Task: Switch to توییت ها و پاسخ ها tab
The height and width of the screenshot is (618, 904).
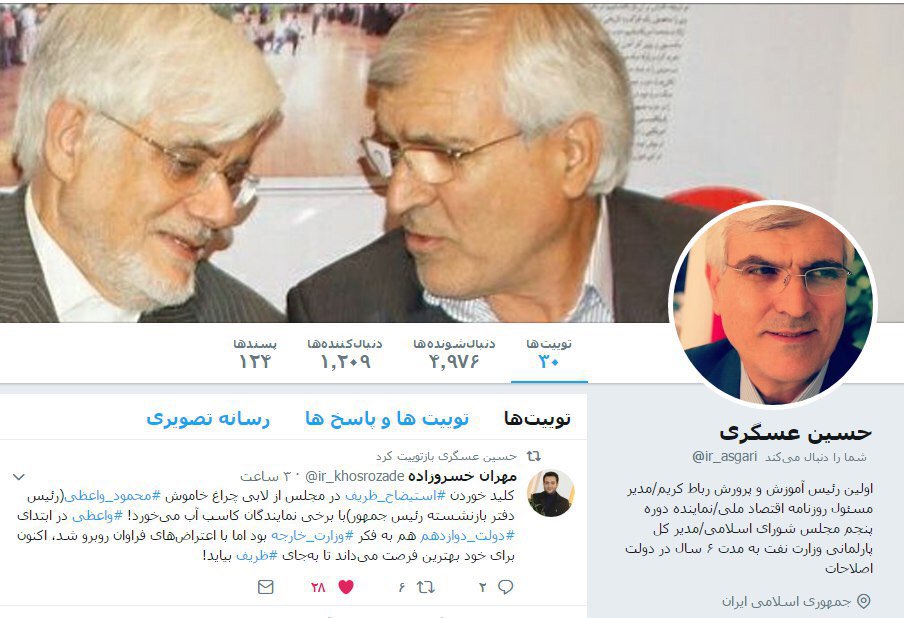Action: pos(387,419)
